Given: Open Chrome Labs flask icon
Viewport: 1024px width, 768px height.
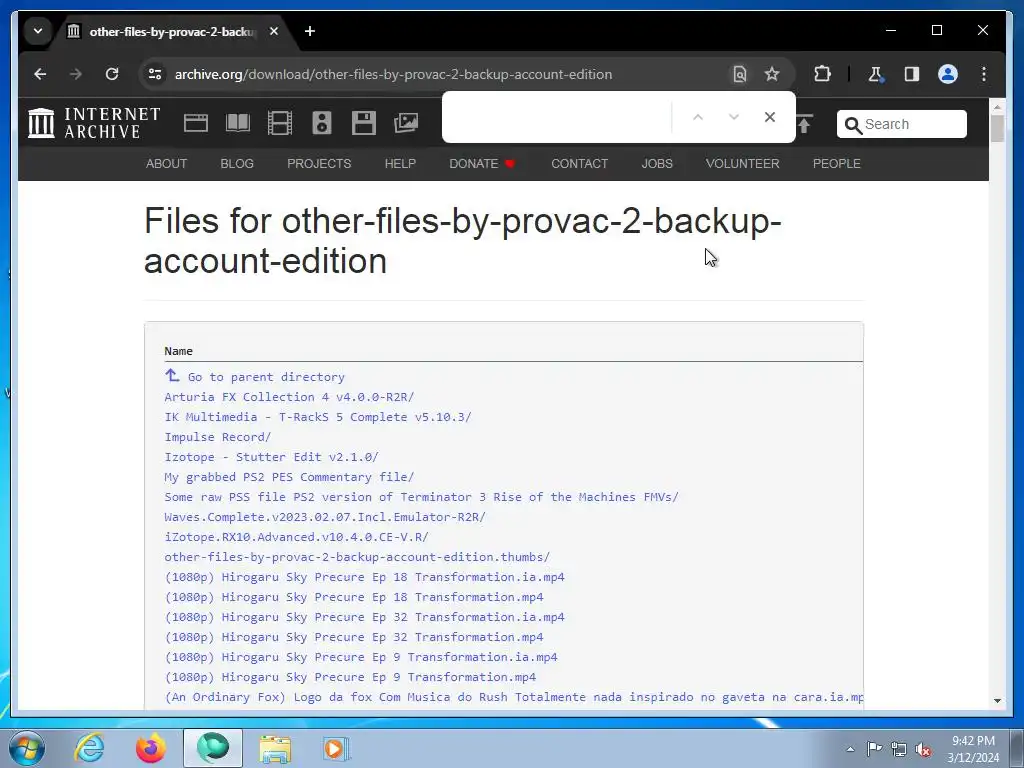Looking at the screenshot, I should (876, 74).
